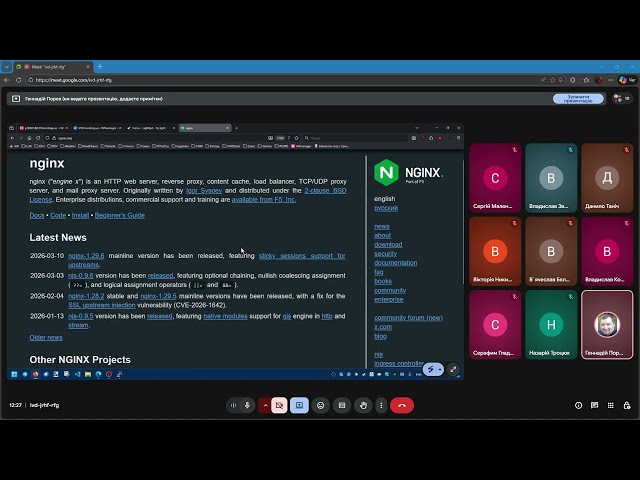
Task: Leave the call with red button
Action: tap(402, 405)
